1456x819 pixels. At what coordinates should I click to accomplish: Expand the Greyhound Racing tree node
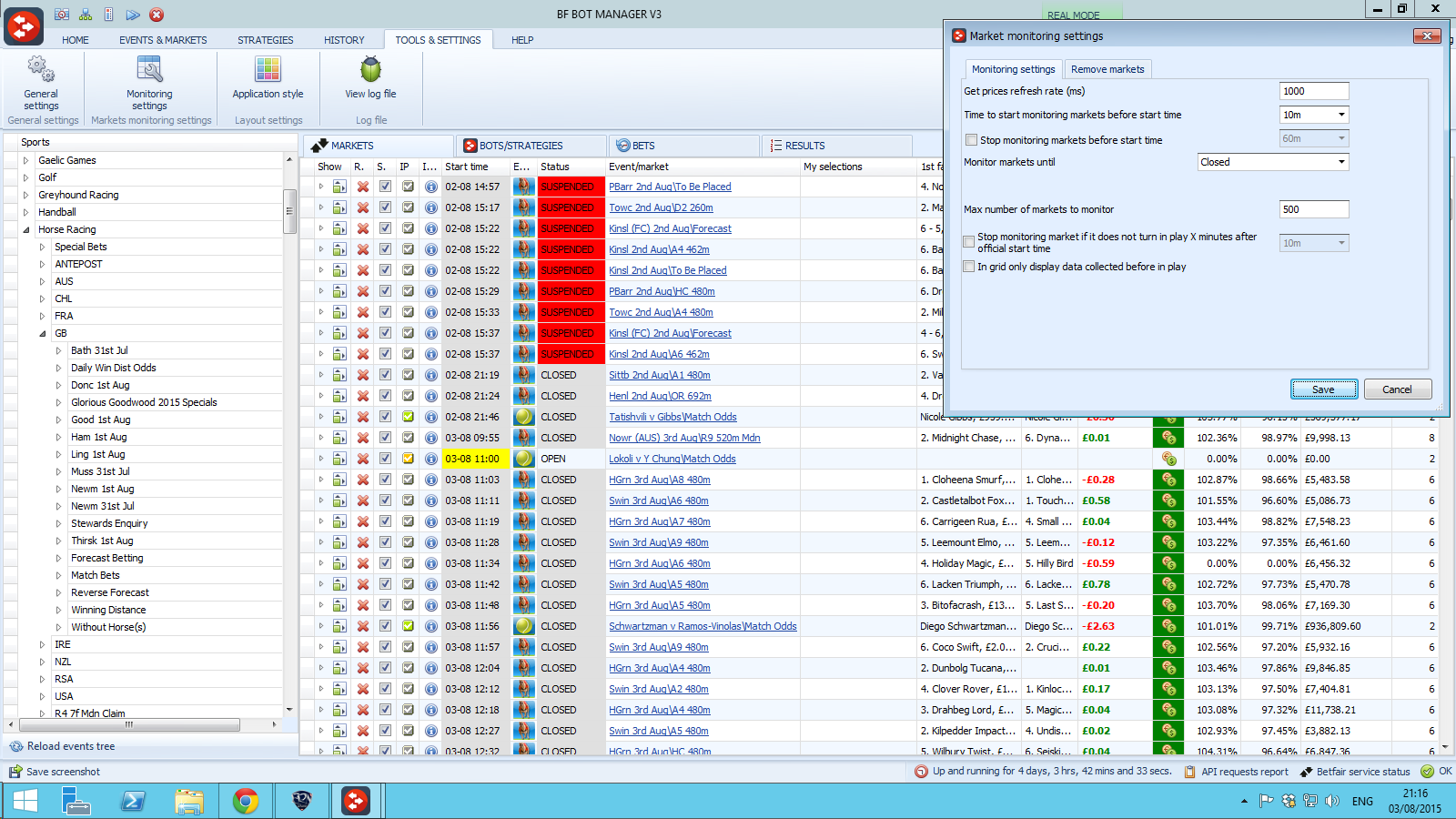tap(25, 195)
